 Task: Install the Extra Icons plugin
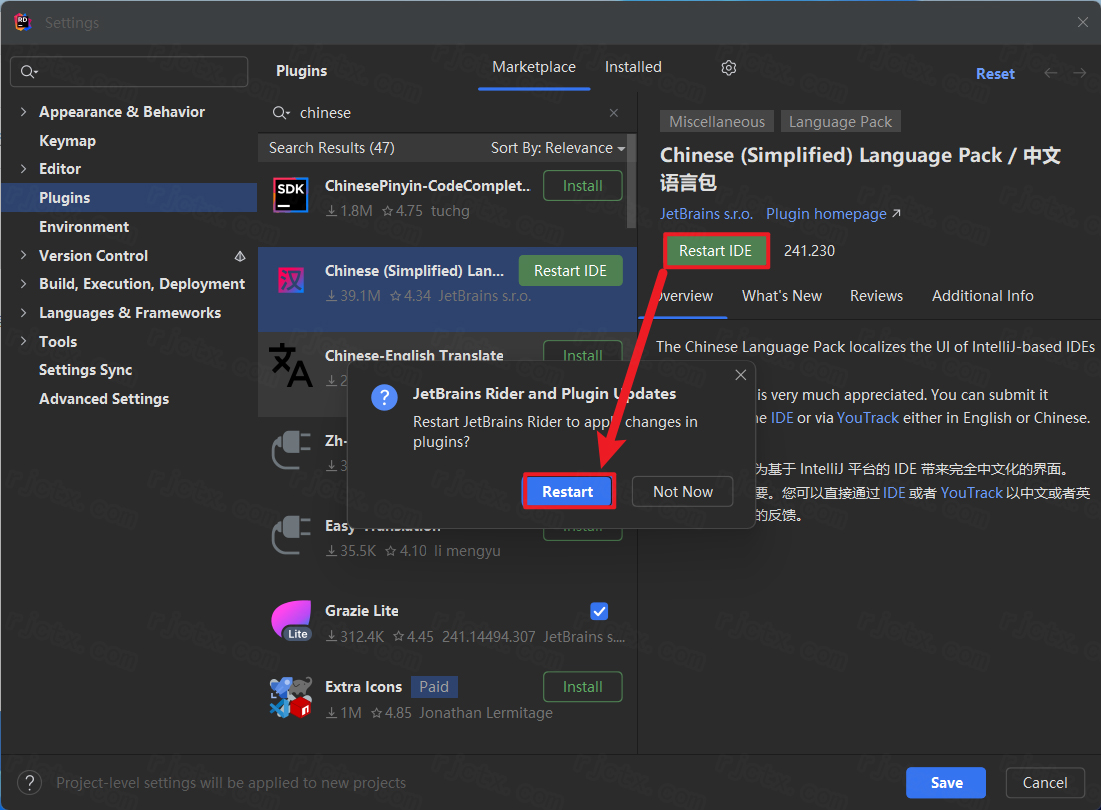click(582, 687)
